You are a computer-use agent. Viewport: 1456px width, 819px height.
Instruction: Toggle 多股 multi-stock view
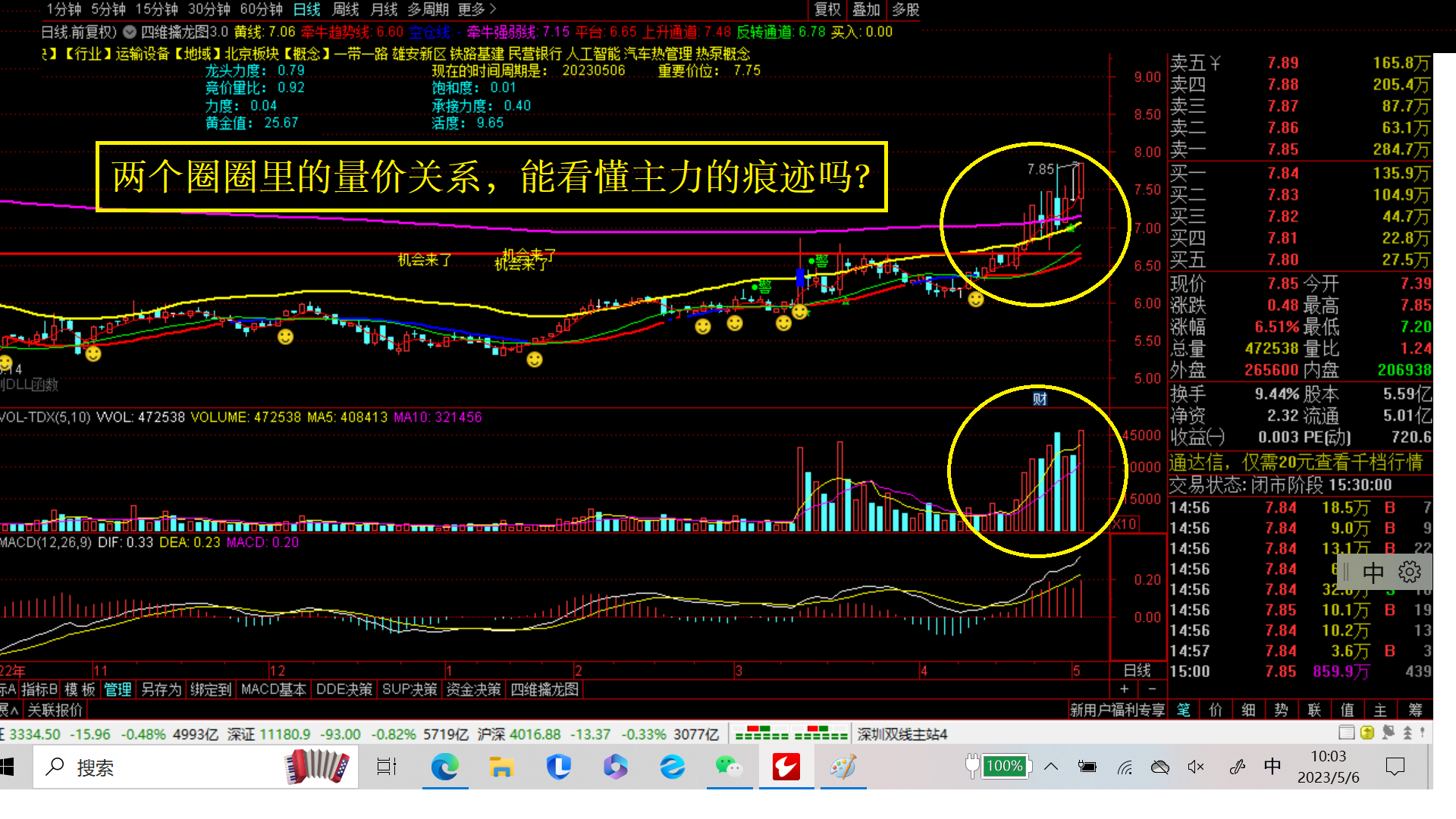click(x=905, y=10)
